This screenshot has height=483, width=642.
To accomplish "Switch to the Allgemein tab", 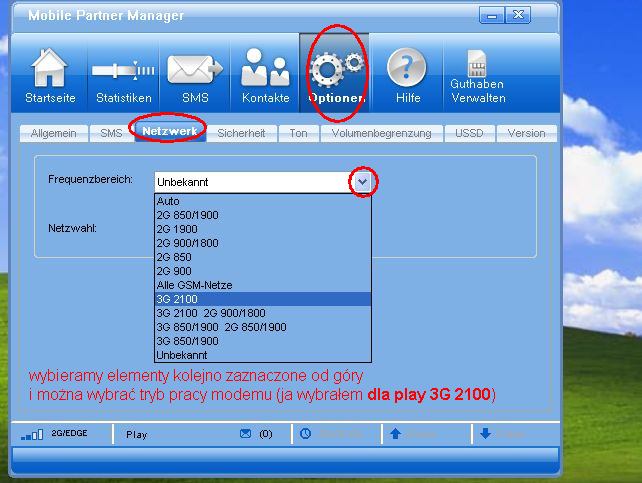I will 54,133.
